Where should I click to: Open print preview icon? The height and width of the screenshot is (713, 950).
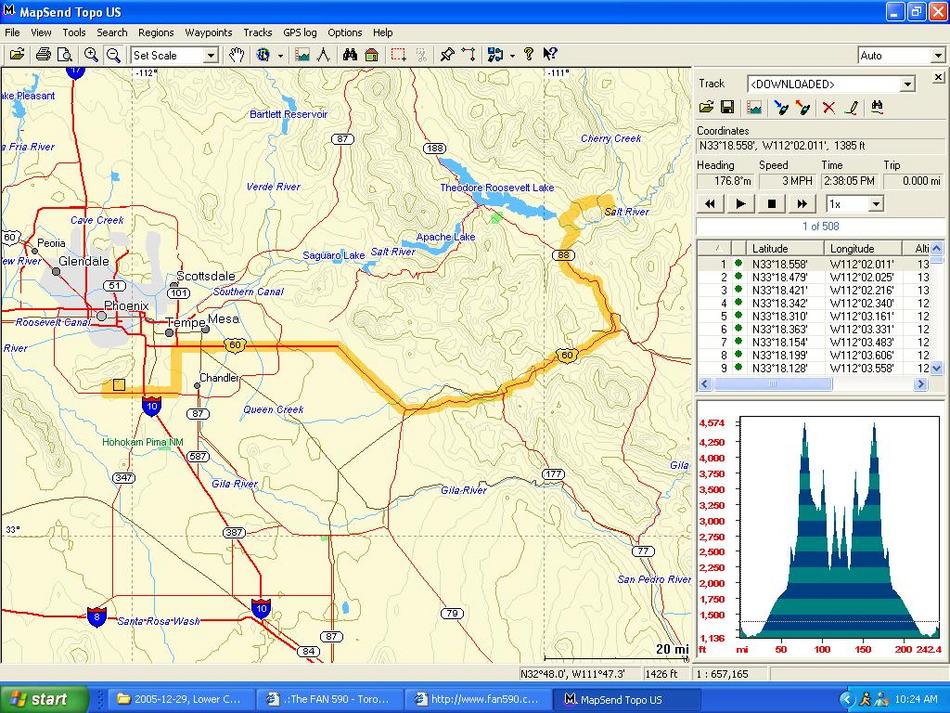[64, 55]
